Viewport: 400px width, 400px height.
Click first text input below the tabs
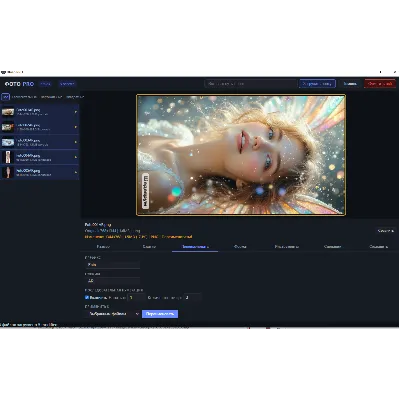point(112,265)
